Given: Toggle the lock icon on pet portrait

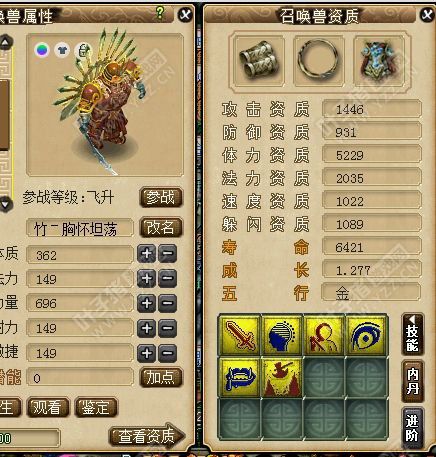Looking at the screenshot, I should pos(83,50).
